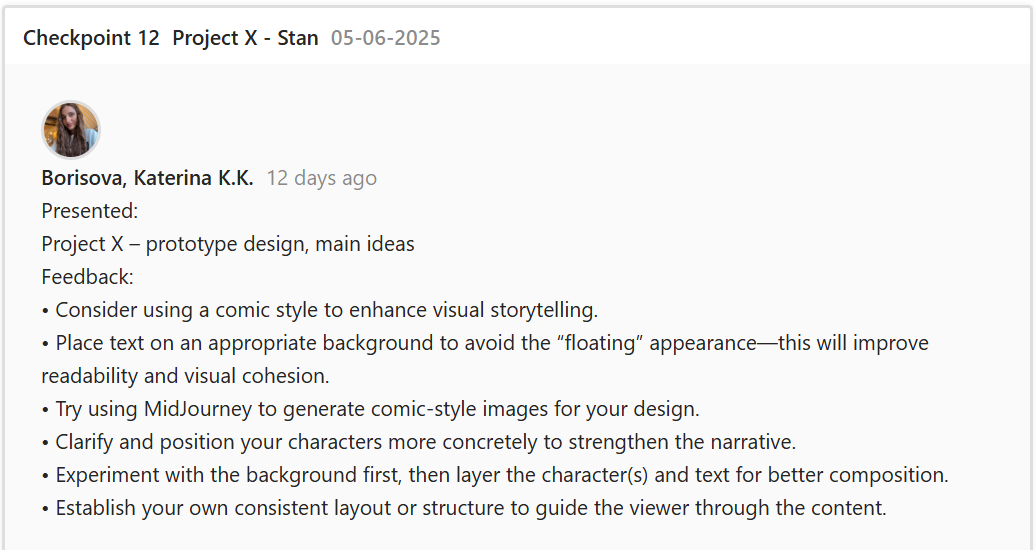Viewport: 1036px width, 550px height.
Task: Click the "readability and visual cohesion." line
Action: [x=185, y=376]
